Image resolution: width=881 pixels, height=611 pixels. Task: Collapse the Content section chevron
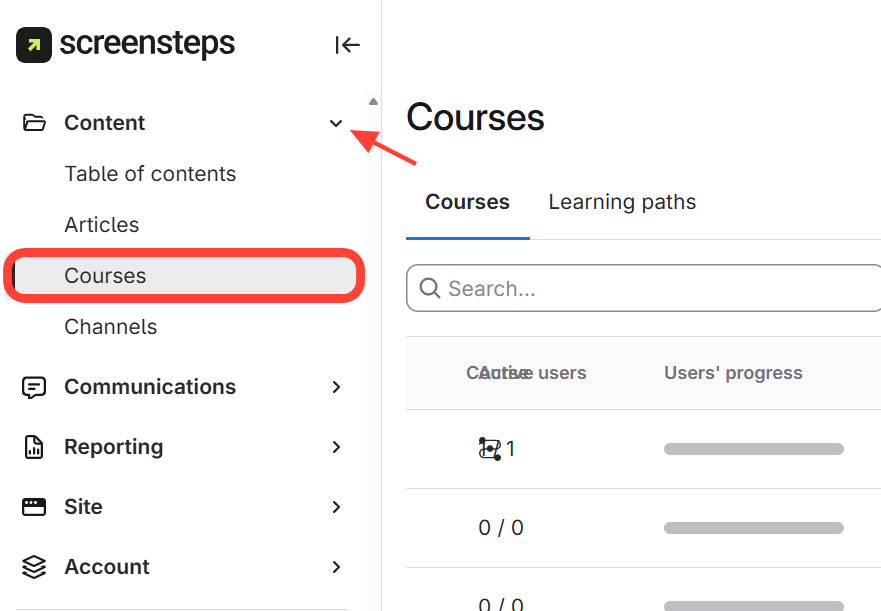(x=336, y=123)
